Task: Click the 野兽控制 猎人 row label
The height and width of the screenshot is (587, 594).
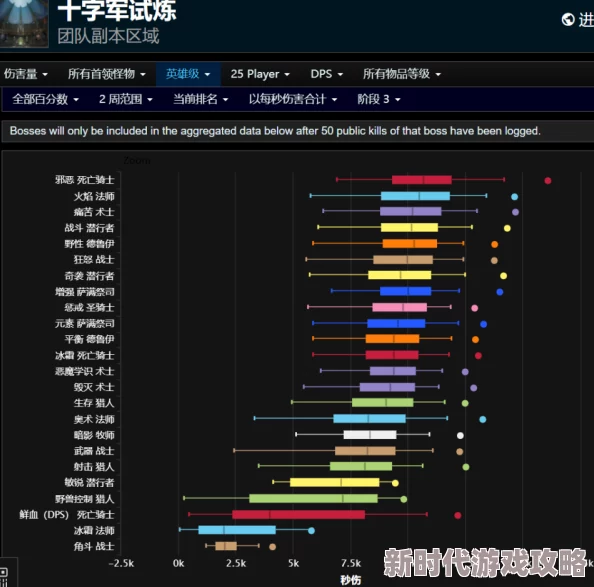Action: point(84,499)
